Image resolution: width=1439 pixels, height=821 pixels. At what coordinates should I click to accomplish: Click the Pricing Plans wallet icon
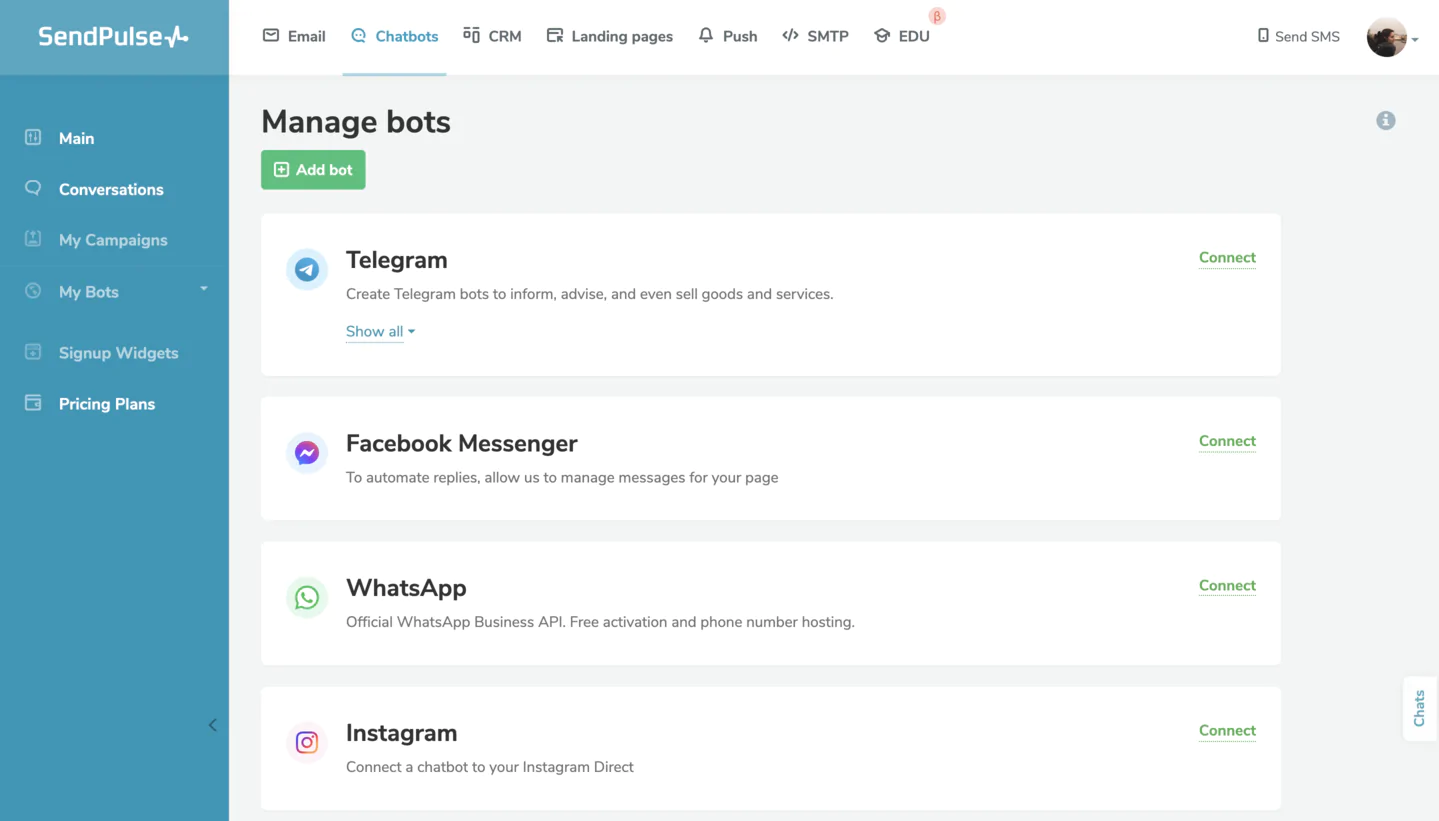tap(33, 403)
